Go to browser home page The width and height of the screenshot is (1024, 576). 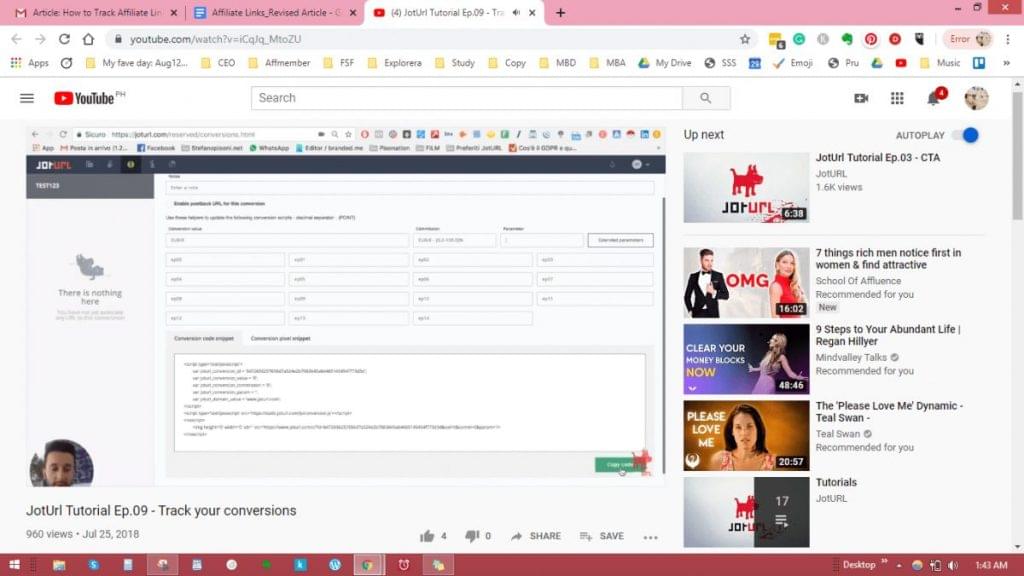point(88,39)
